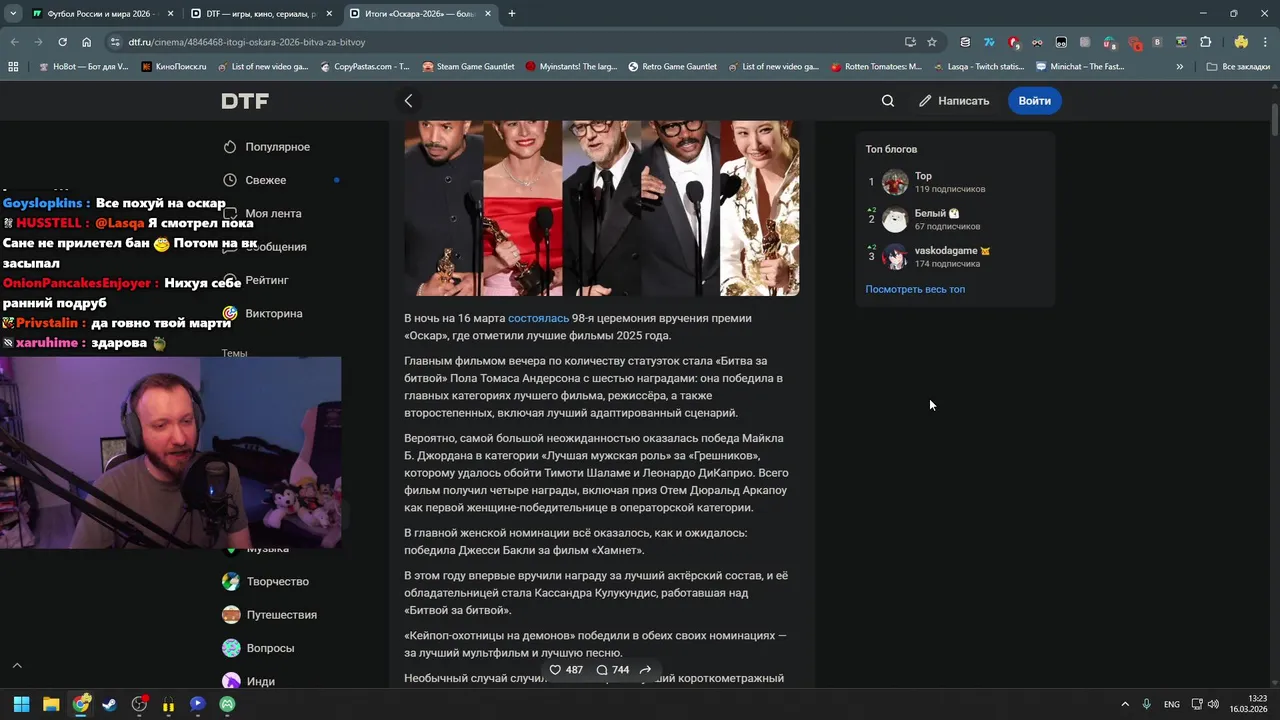Viewport: 1280px width, 720px height.
Task: Open File Explorer from taskbar
Action: 51,704
